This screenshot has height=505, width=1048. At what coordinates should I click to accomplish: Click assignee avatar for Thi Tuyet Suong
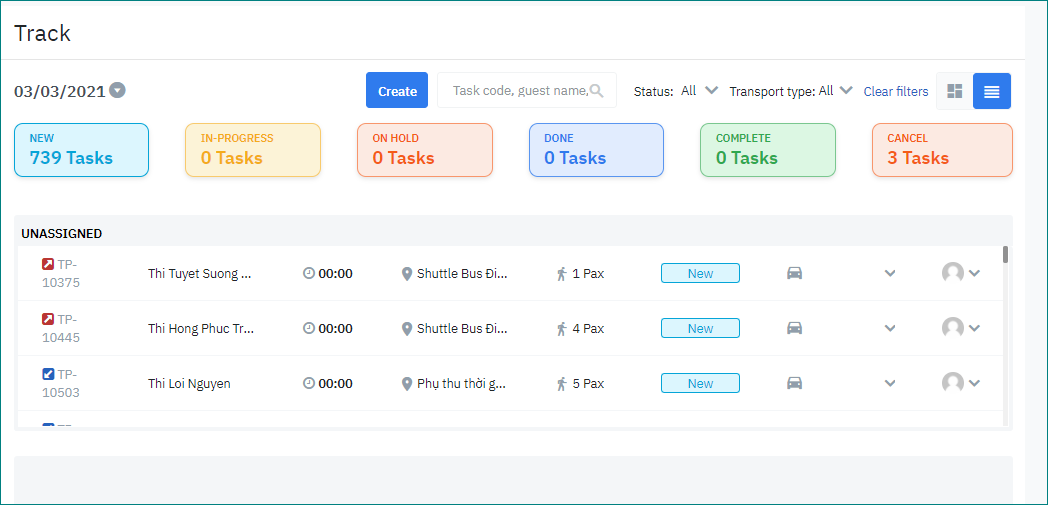(953, 273)
